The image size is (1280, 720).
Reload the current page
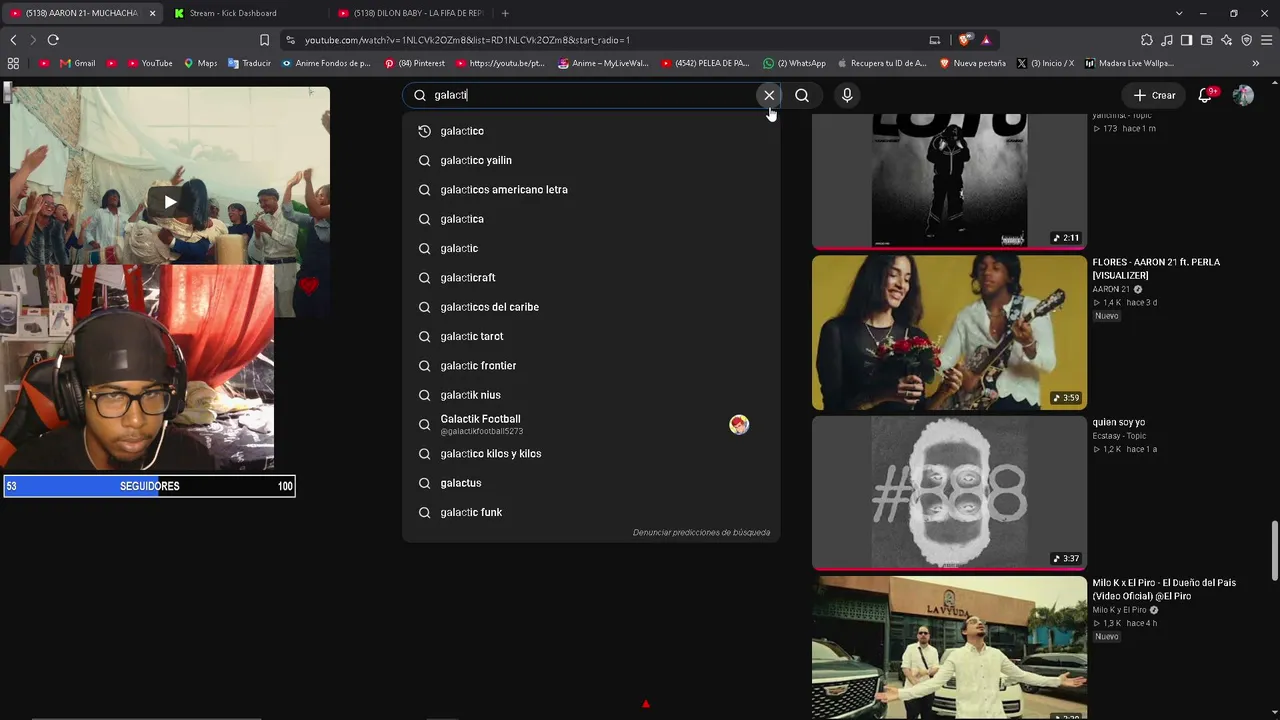(53, 40)
